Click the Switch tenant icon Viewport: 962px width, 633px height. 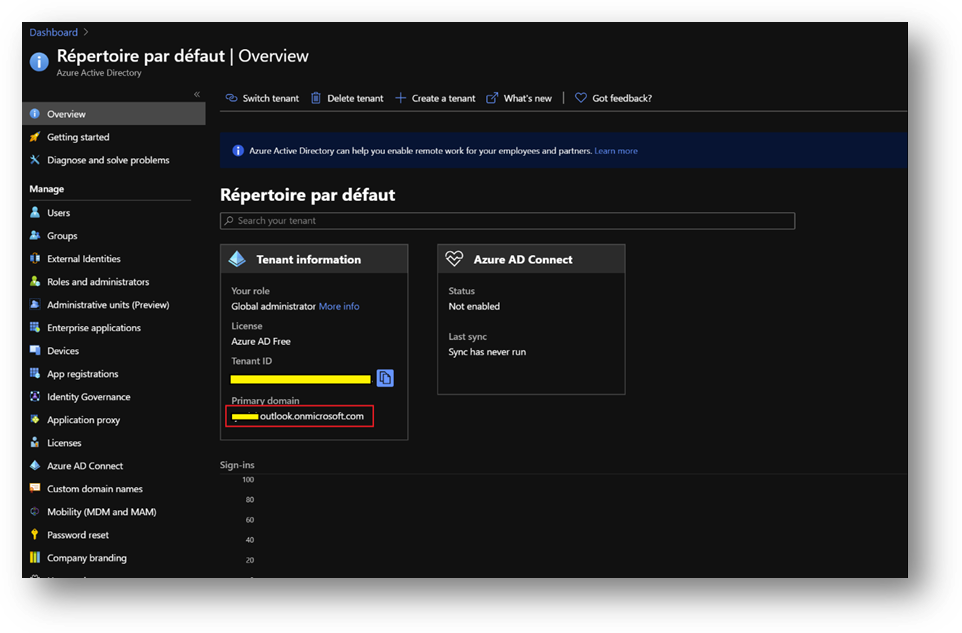click(x=231, y=98)
